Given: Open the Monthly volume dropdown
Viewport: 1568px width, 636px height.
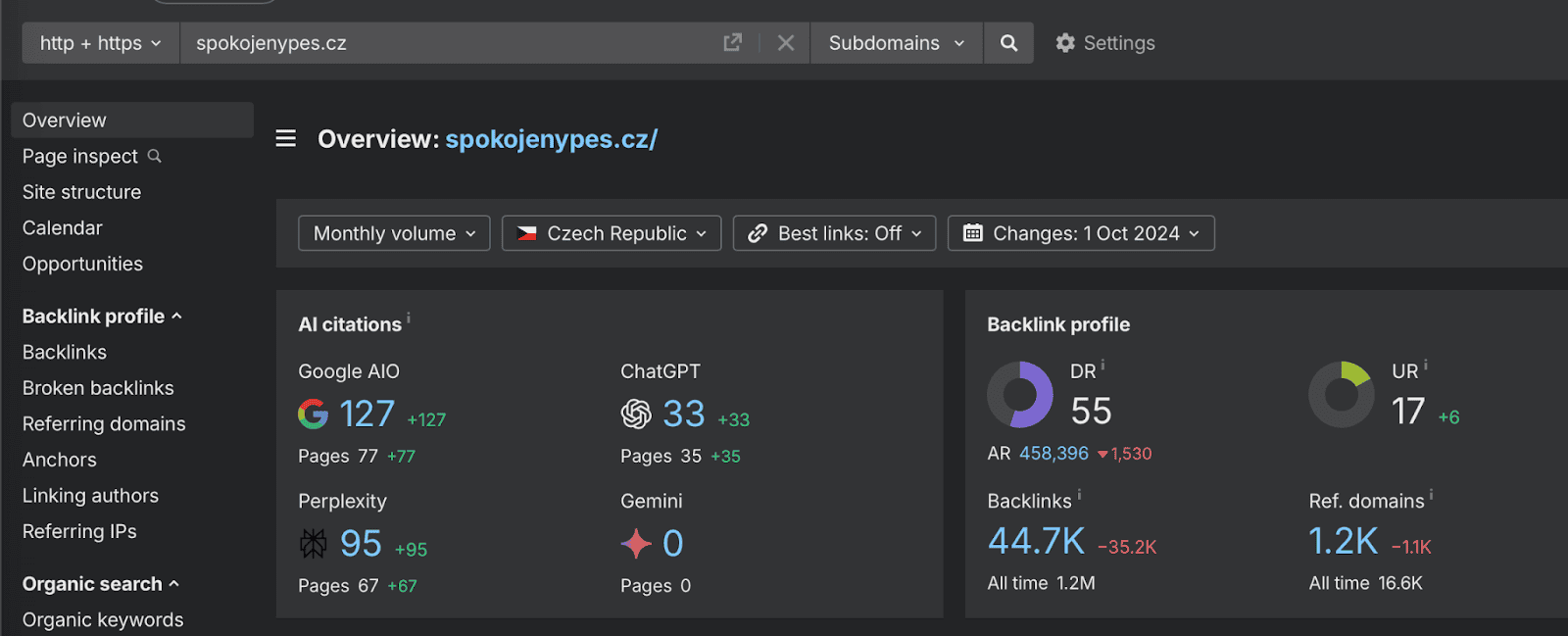Looking at the screenshot, I should (394, 233).
